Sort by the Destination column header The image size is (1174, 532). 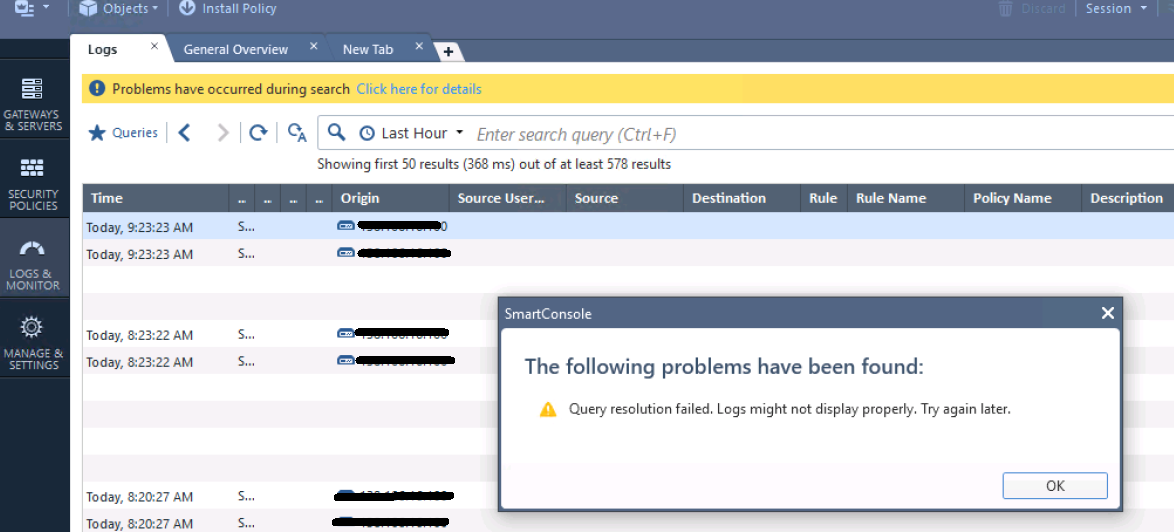(x=742, y=198)
